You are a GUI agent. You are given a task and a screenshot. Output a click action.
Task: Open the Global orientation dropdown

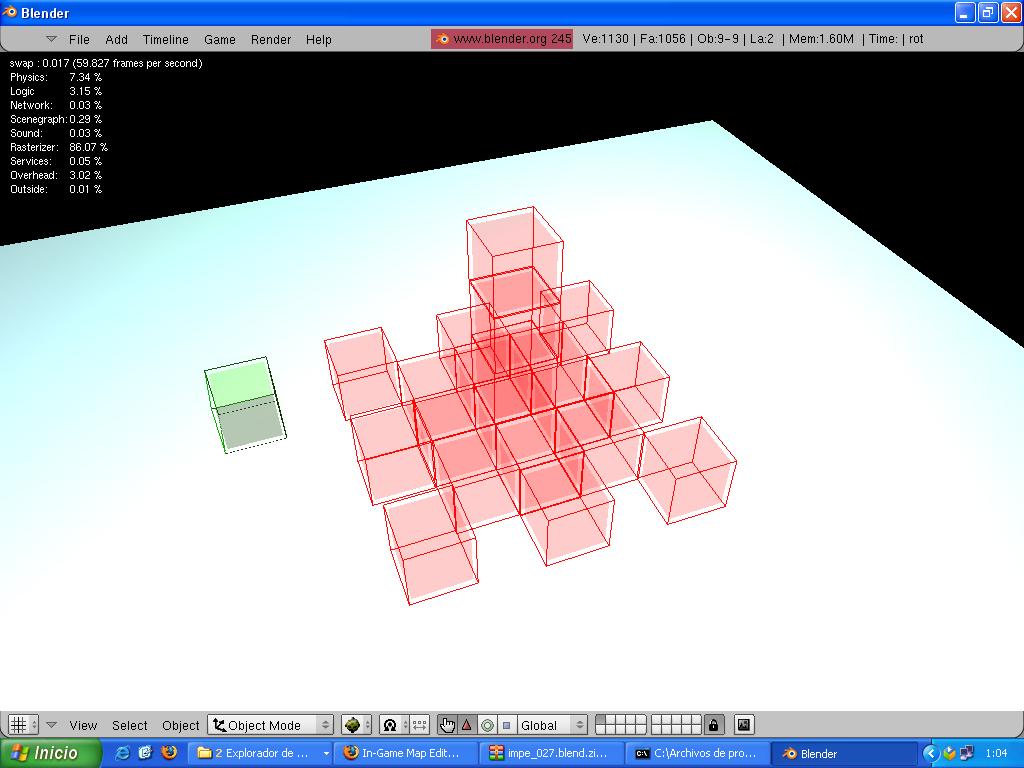pos(552,725)
